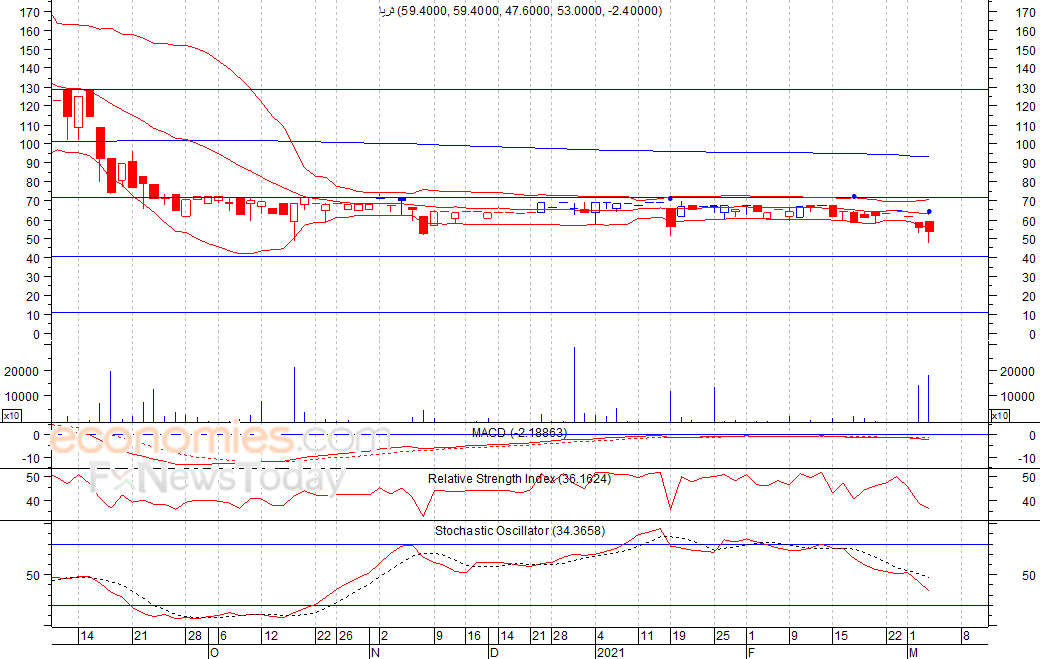1040x659 pixels.
Task: Click the 40 value on left price axis
Action: [33, 259]
